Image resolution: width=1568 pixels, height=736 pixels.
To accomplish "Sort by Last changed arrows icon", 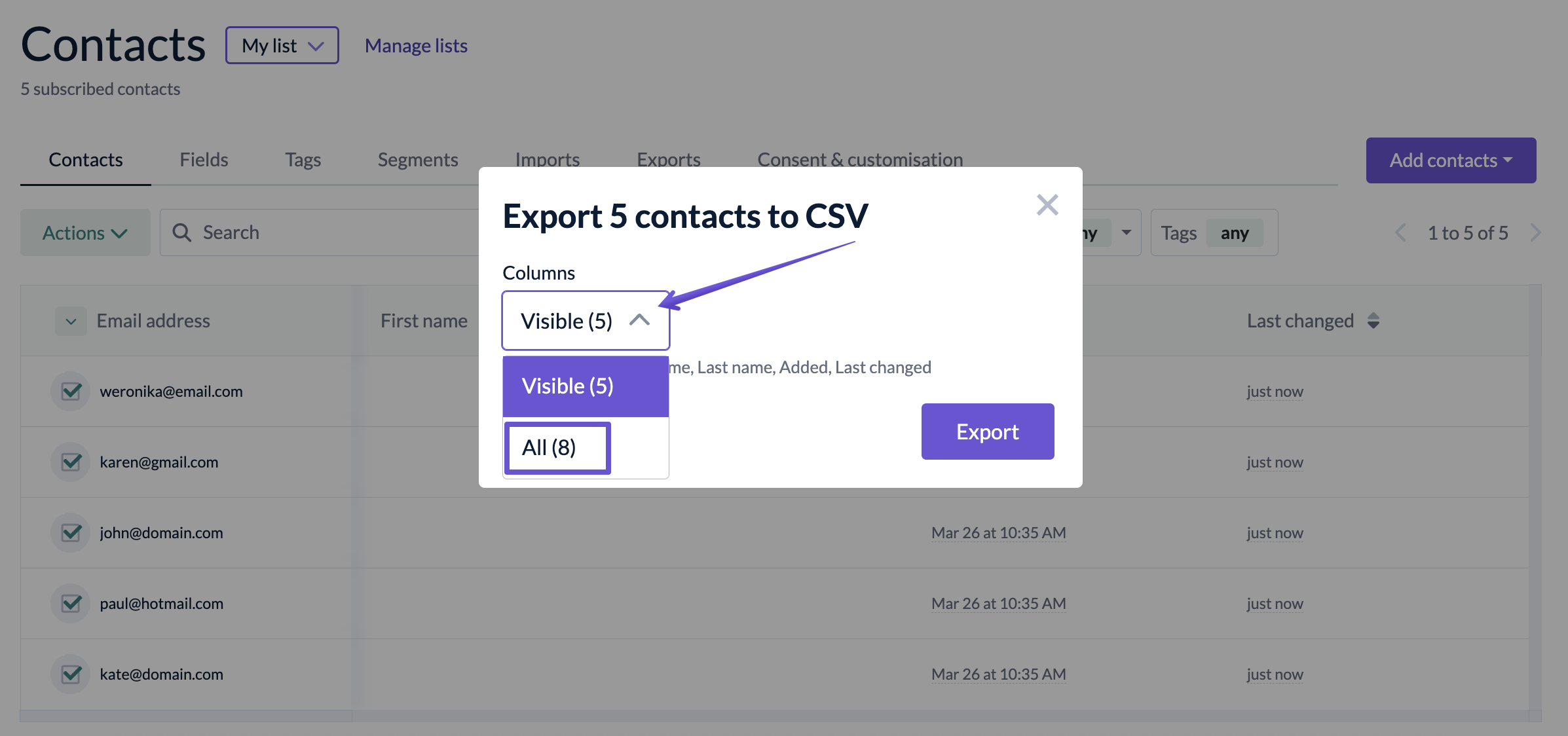I will click(x=1373, y=321).
